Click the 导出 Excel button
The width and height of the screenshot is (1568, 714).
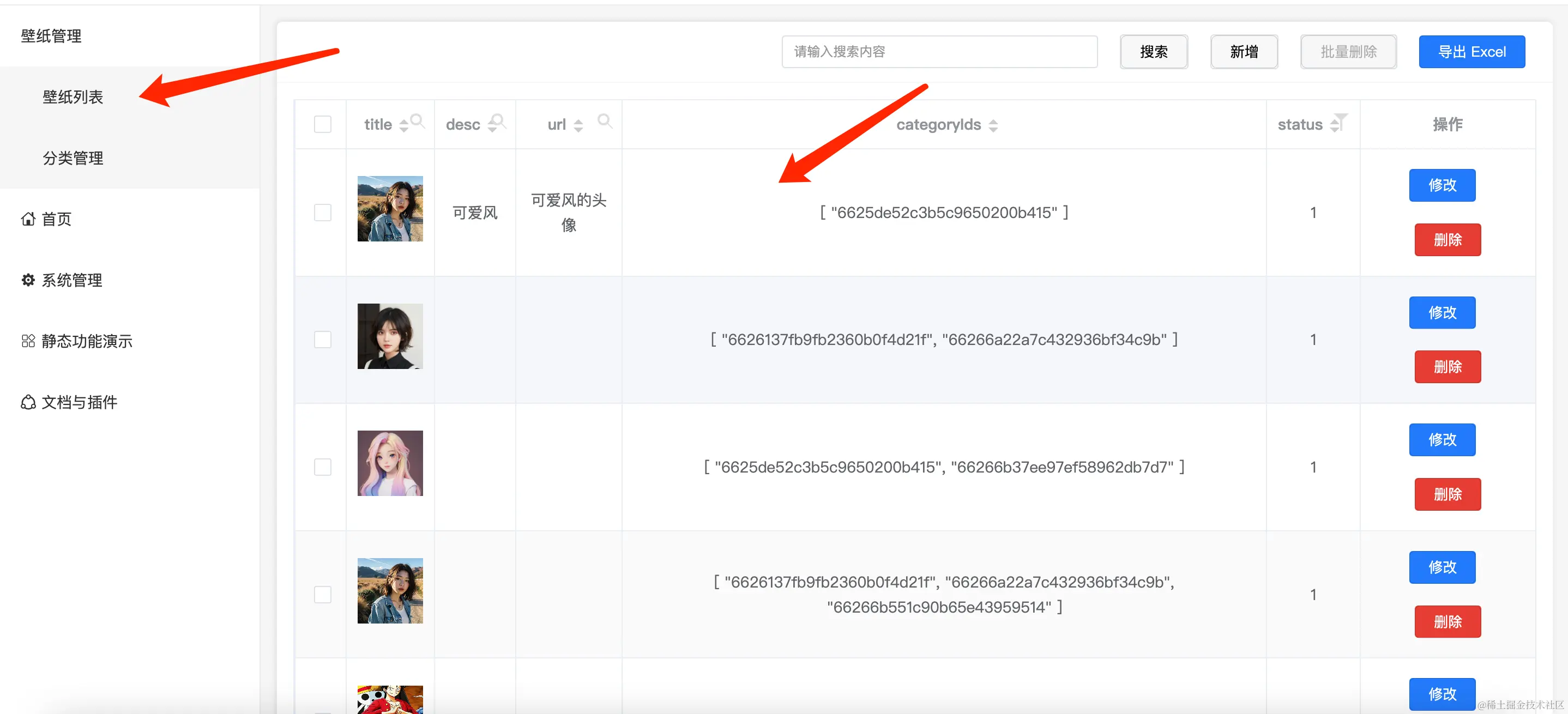tap(1472, 52)
